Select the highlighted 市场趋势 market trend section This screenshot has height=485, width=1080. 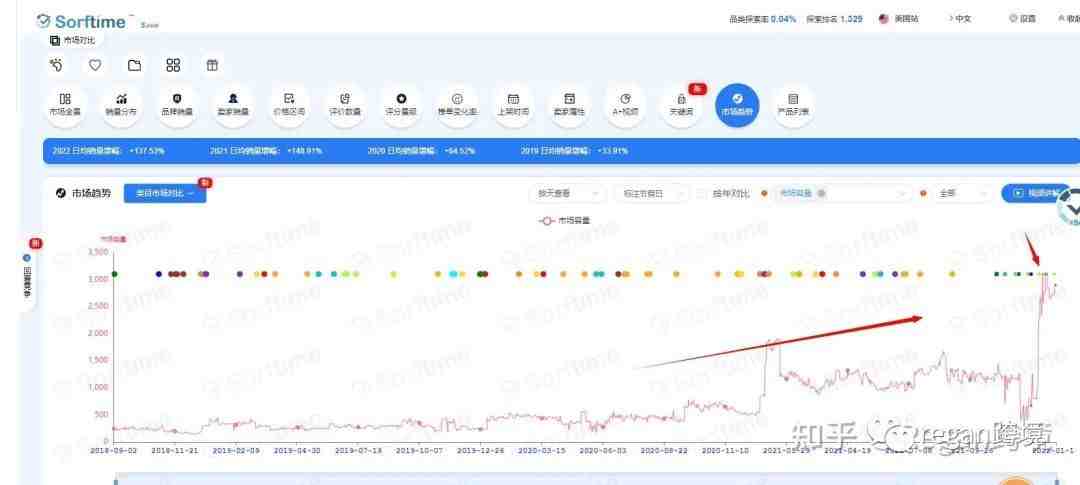737,105
